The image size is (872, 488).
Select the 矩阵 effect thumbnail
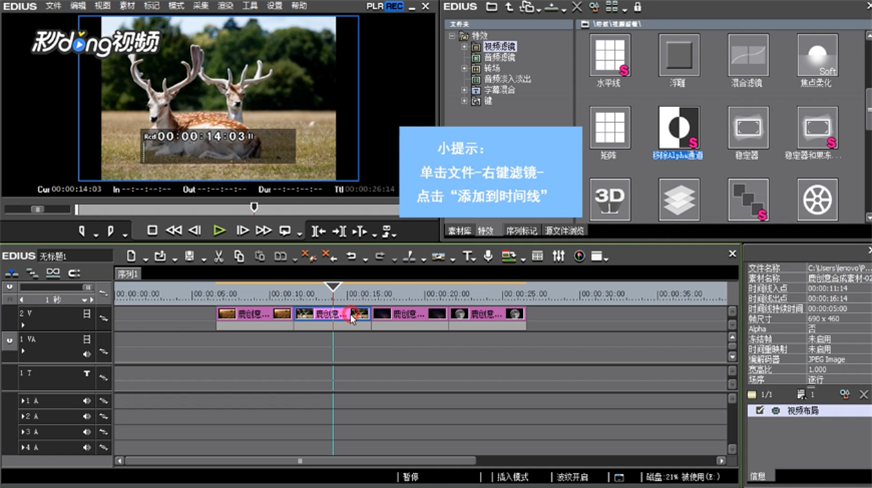coord(610,127)
